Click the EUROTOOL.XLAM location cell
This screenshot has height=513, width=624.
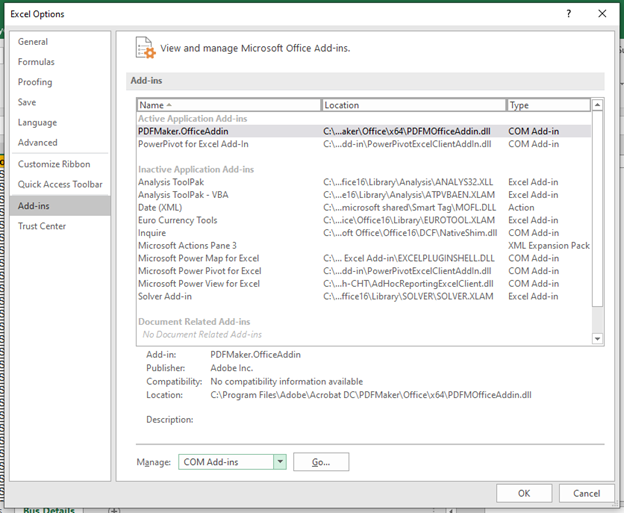click(409, 220)
